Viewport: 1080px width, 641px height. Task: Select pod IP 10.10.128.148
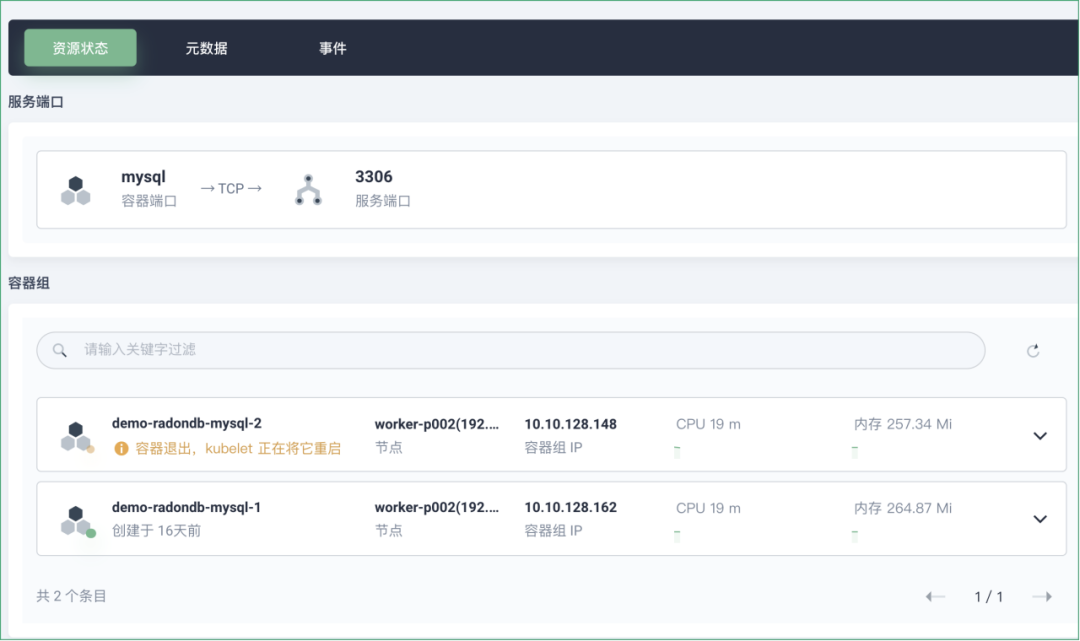[x=570, y=424]
